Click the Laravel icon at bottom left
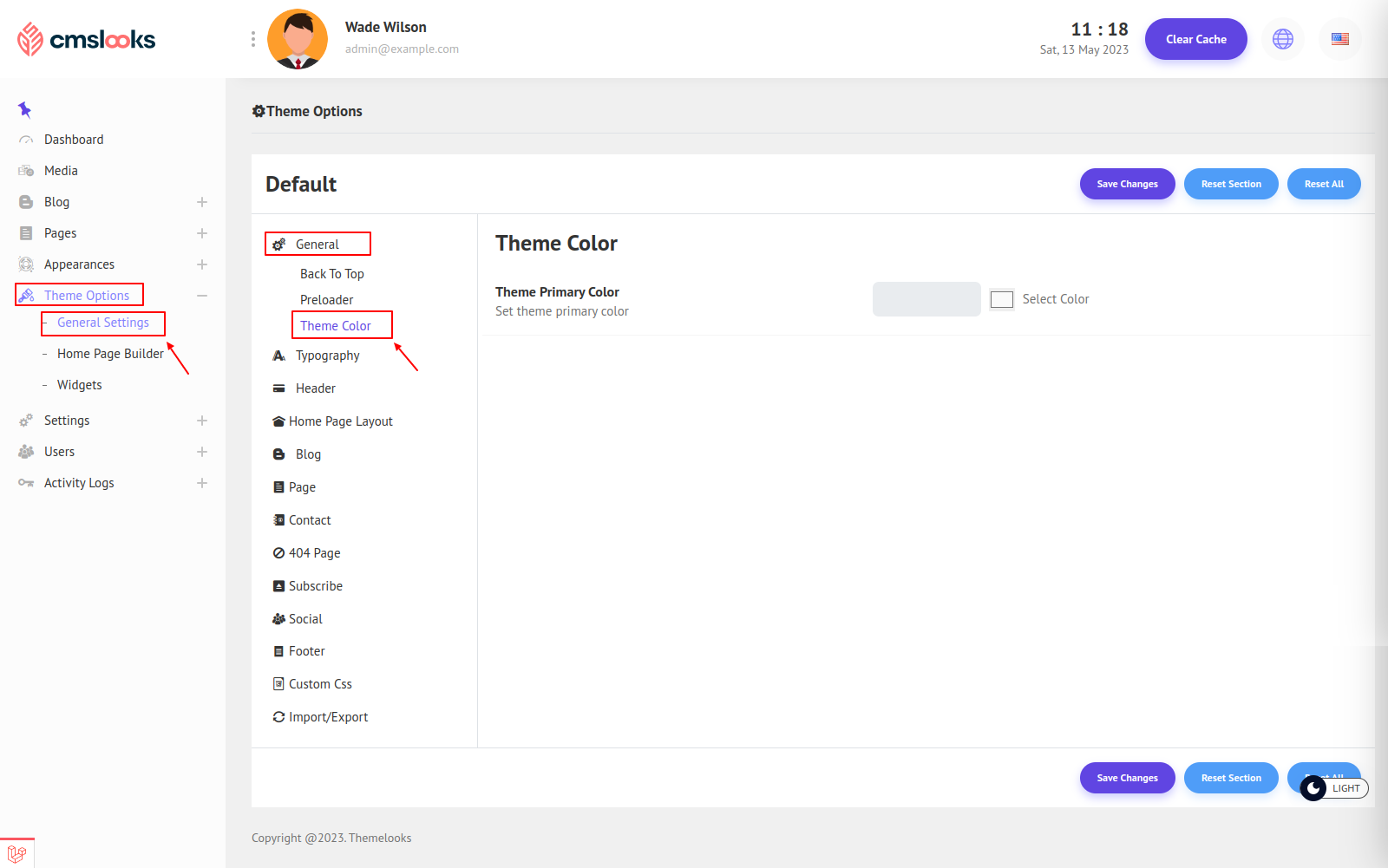This screenshot has height=868, width=1388. pyautogui.click(x=16, y=853)
